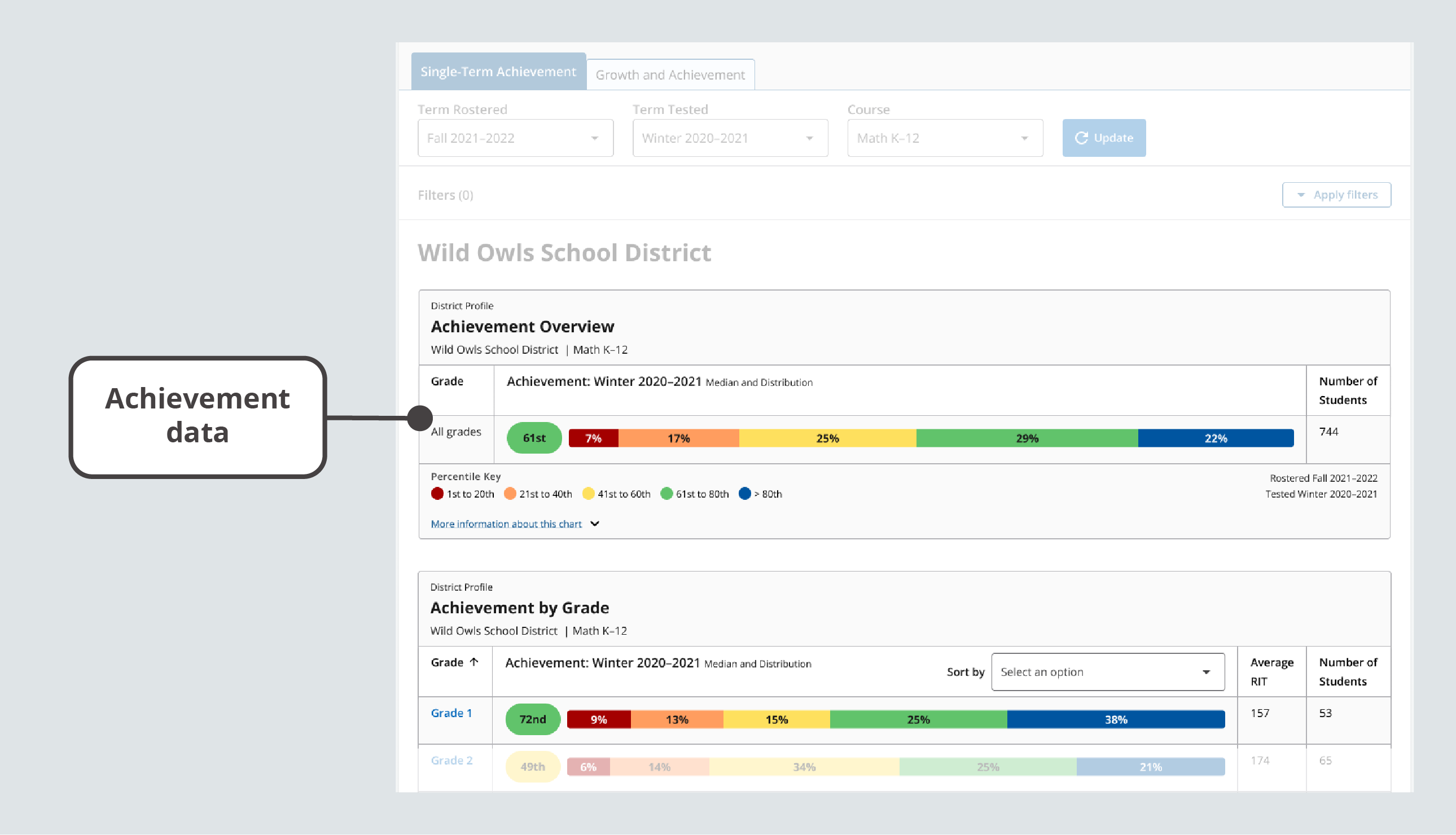Click the 72nd percentile bubble for Grade 1

(530, 719)
